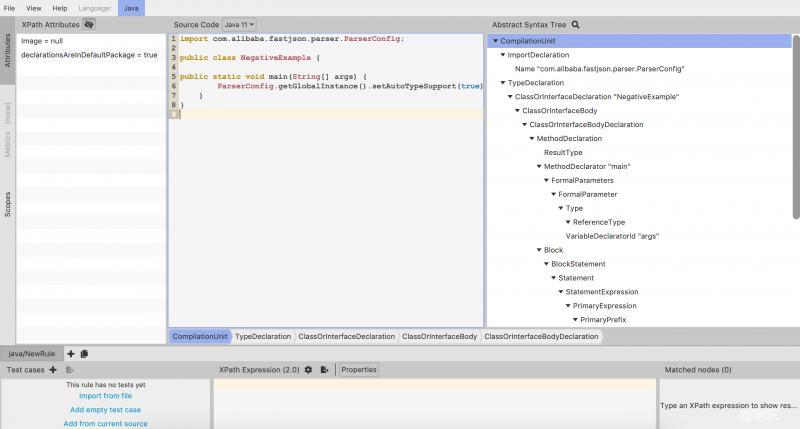
Task: Open the Help menu
Action: (x=60, y=8)
